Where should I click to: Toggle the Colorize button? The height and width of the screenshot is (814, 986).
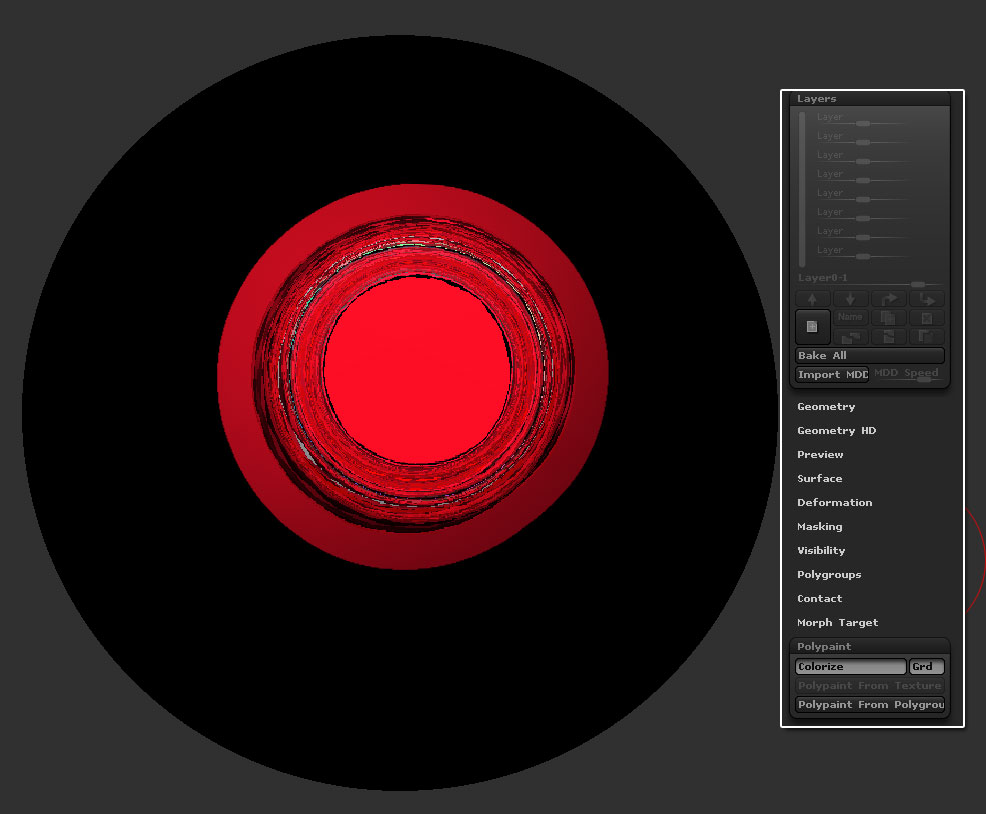851,667
